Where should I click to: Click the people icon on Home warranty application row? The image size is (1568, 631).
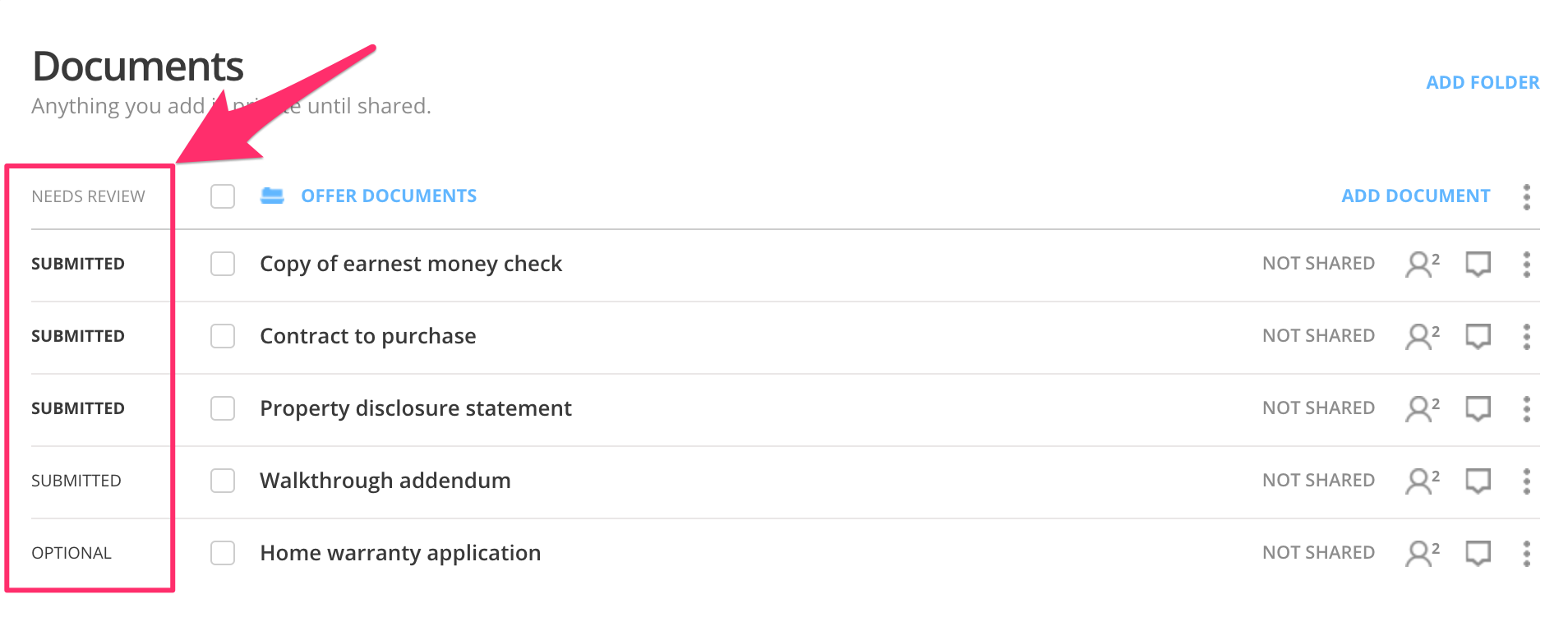1420,553
